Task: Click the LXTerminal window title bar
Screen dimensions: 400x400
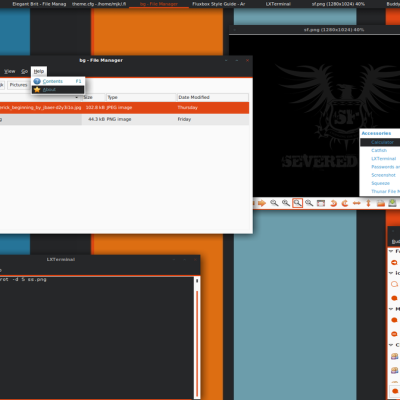Action: (100, 259)
